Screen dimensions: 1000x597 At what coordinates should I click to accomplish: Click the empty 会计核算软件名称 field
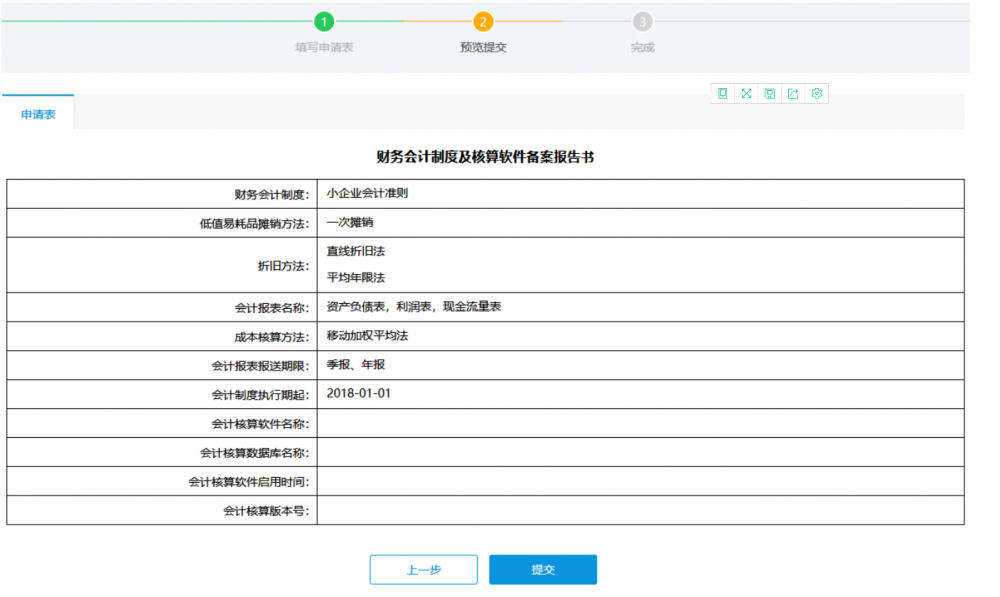(x=640, y=424)
